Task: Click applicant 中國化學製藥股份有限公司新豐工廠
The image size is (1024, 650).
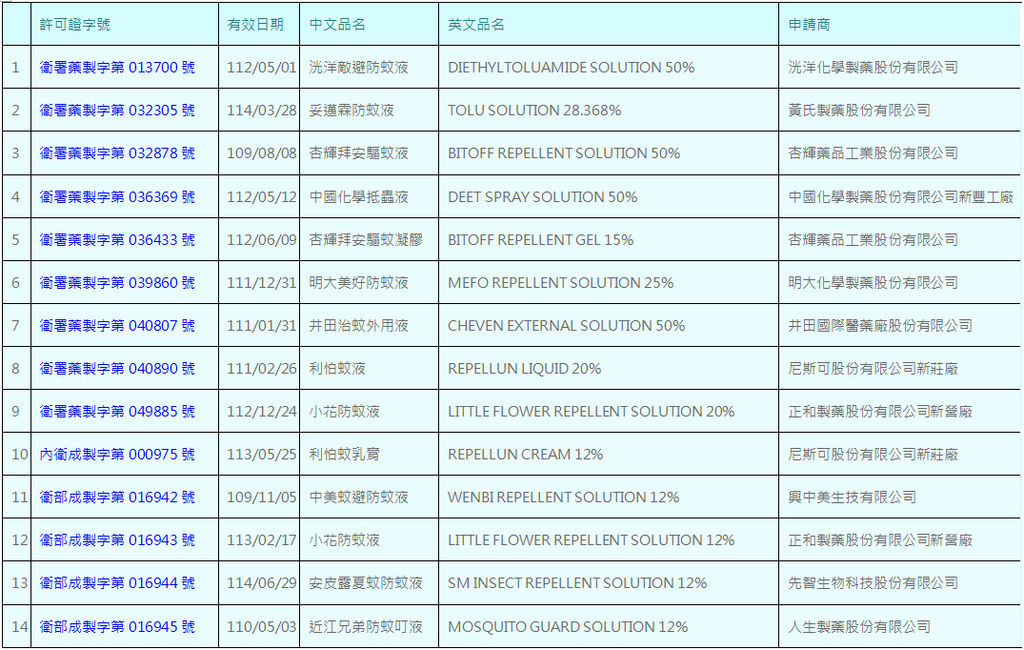Action: click(901, 197)
